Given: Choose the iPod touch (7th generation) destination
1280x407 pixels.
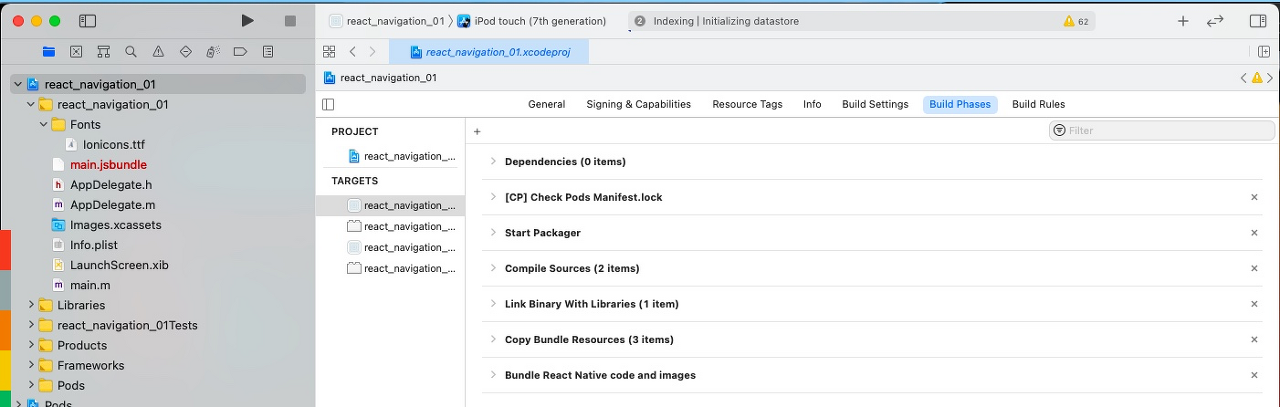Looking at the screenshot, I should point(532,21).
